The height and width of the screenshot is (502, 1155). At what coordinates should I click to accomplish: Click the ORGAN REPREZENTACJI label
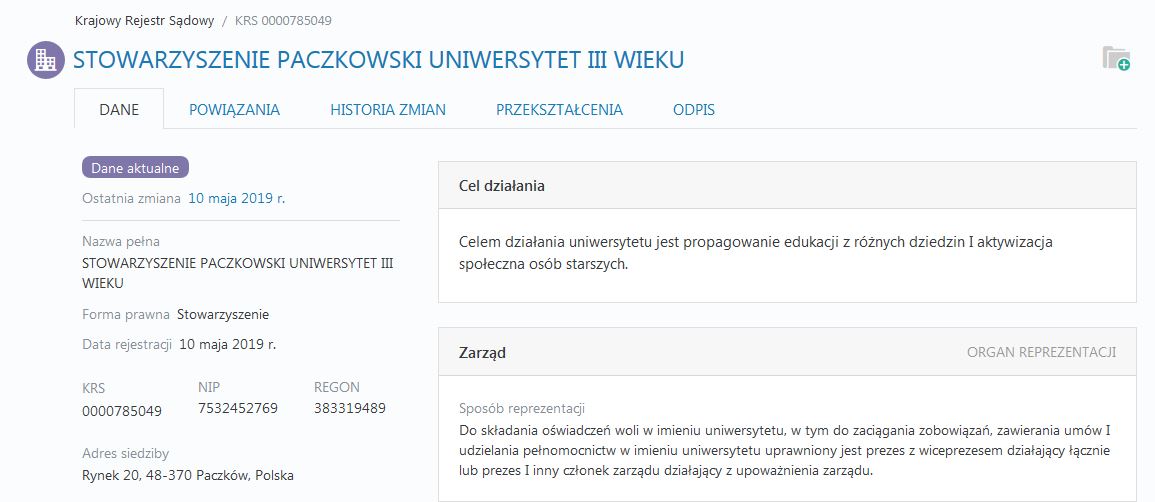1042,352
